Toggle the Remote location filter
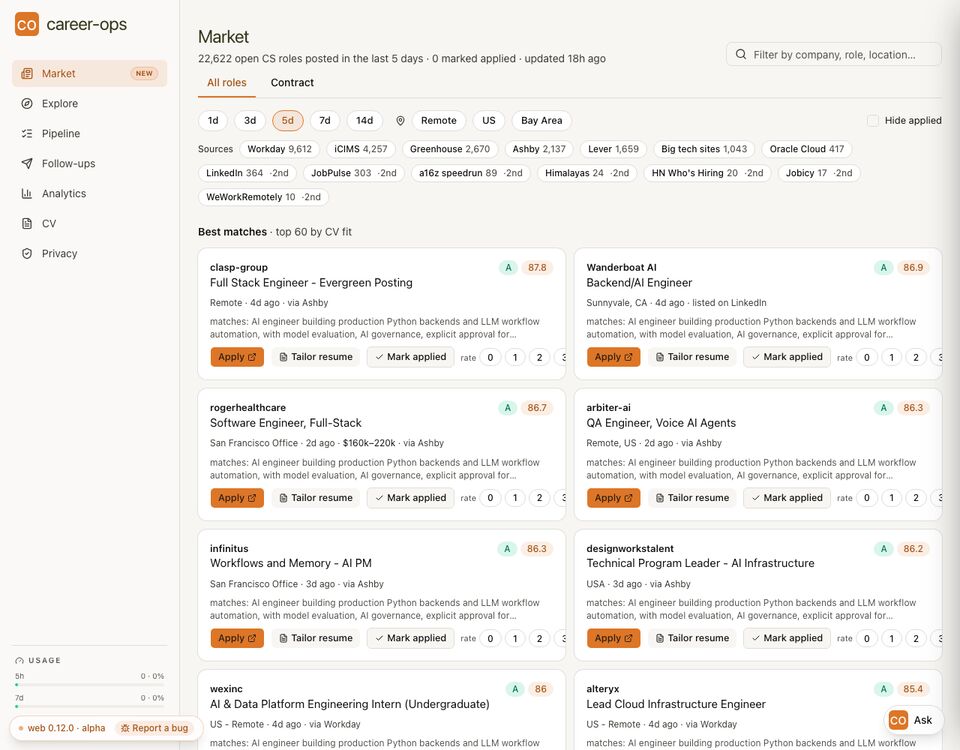Viewport: 960px width, 750px height. 439,121
